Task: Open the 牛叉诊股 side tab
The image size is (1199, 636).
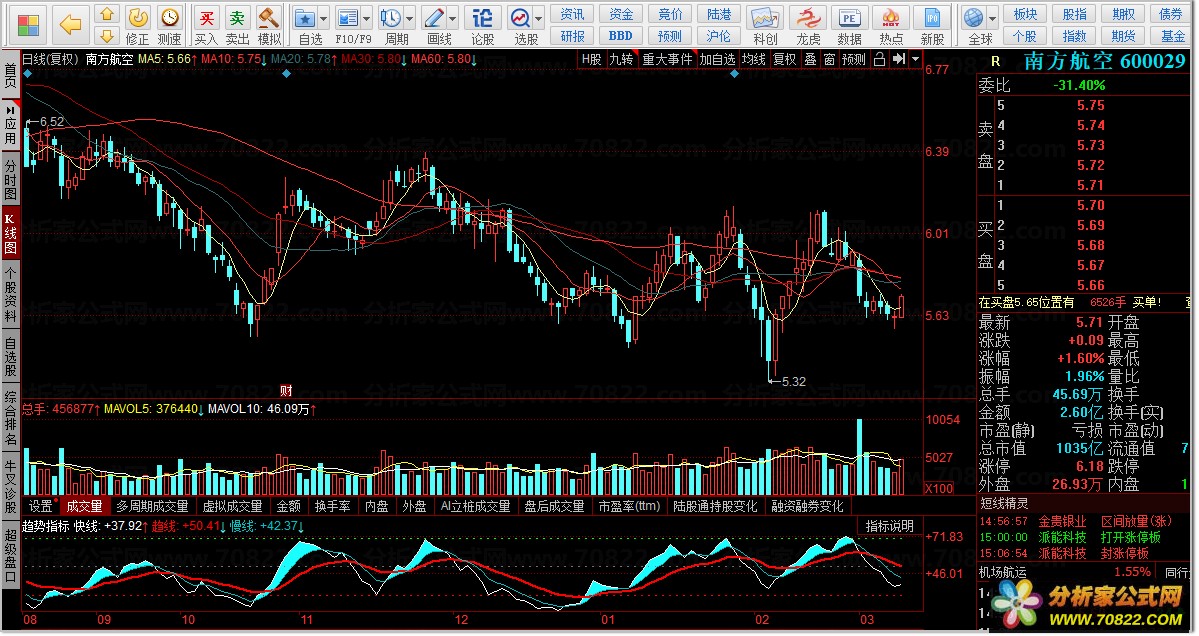Action: 11,487
